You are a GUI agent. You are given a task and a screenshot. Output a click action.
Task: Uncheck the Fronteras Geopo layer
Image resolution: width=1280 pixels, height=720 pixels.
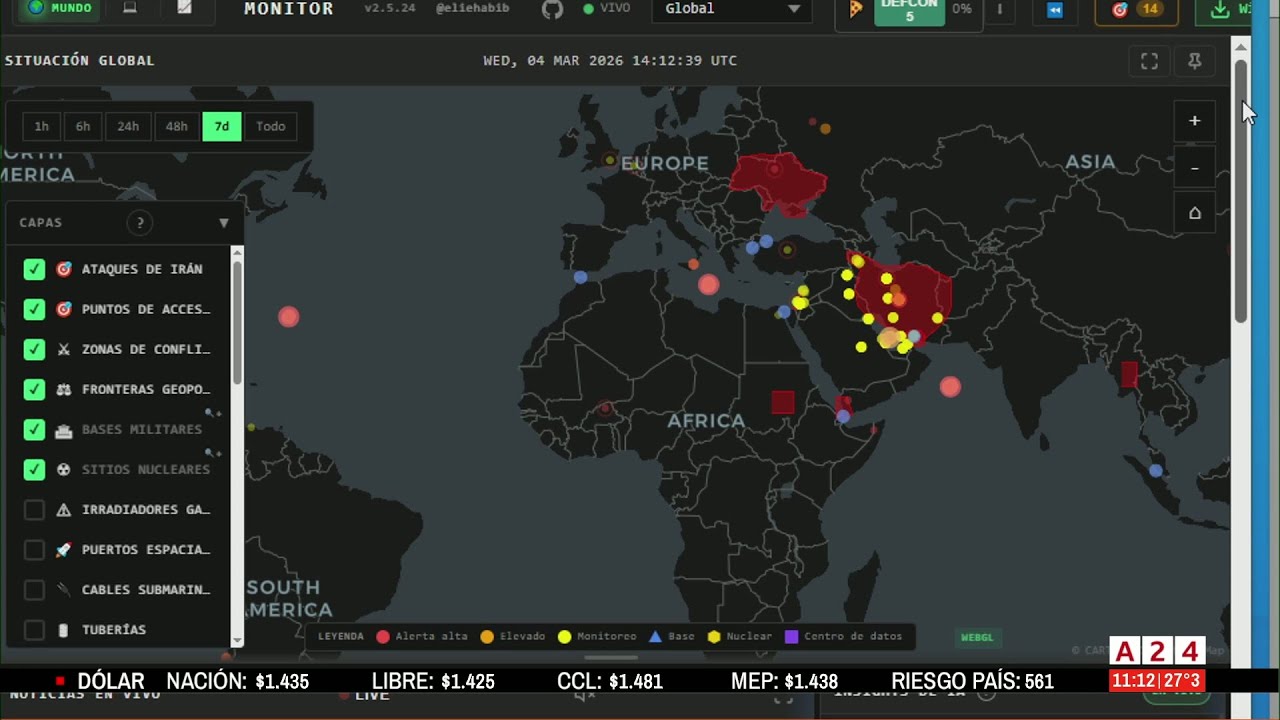(x=34, y=389)
